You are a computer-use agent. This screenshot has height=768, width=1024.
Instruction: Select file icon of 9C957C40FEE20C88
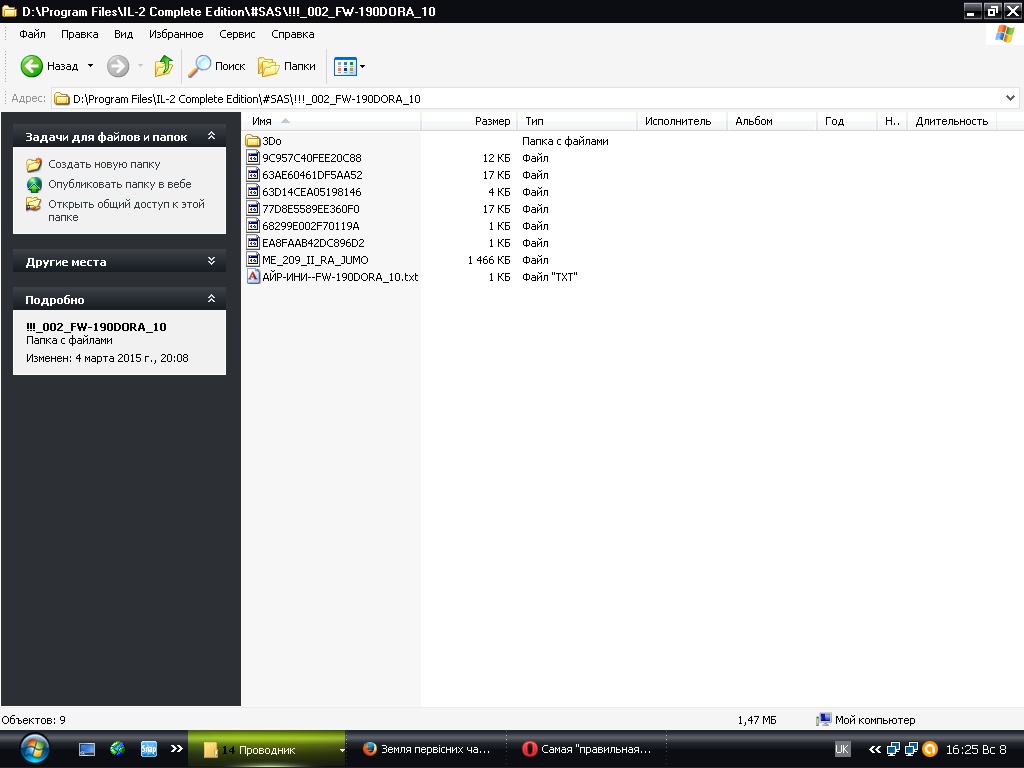point(253,157)
